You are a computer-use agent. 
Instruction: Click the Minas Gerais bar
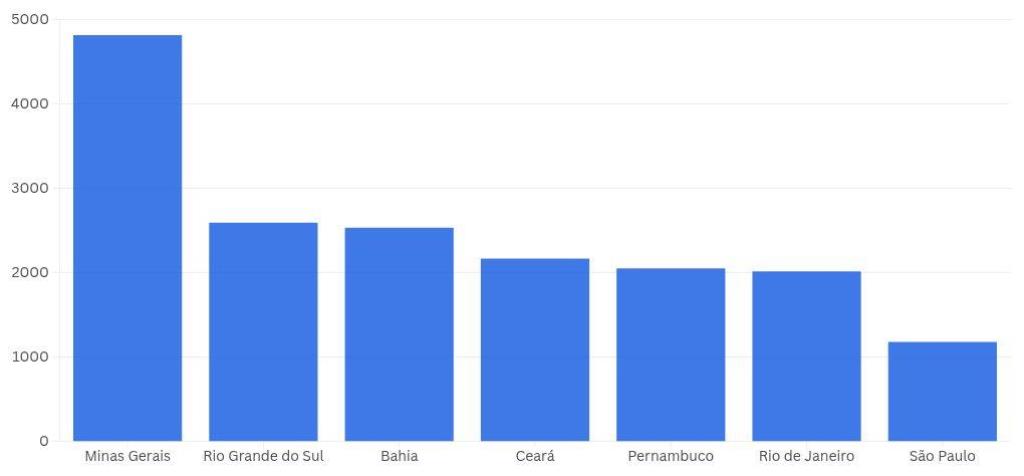click(x=127, y=238)
